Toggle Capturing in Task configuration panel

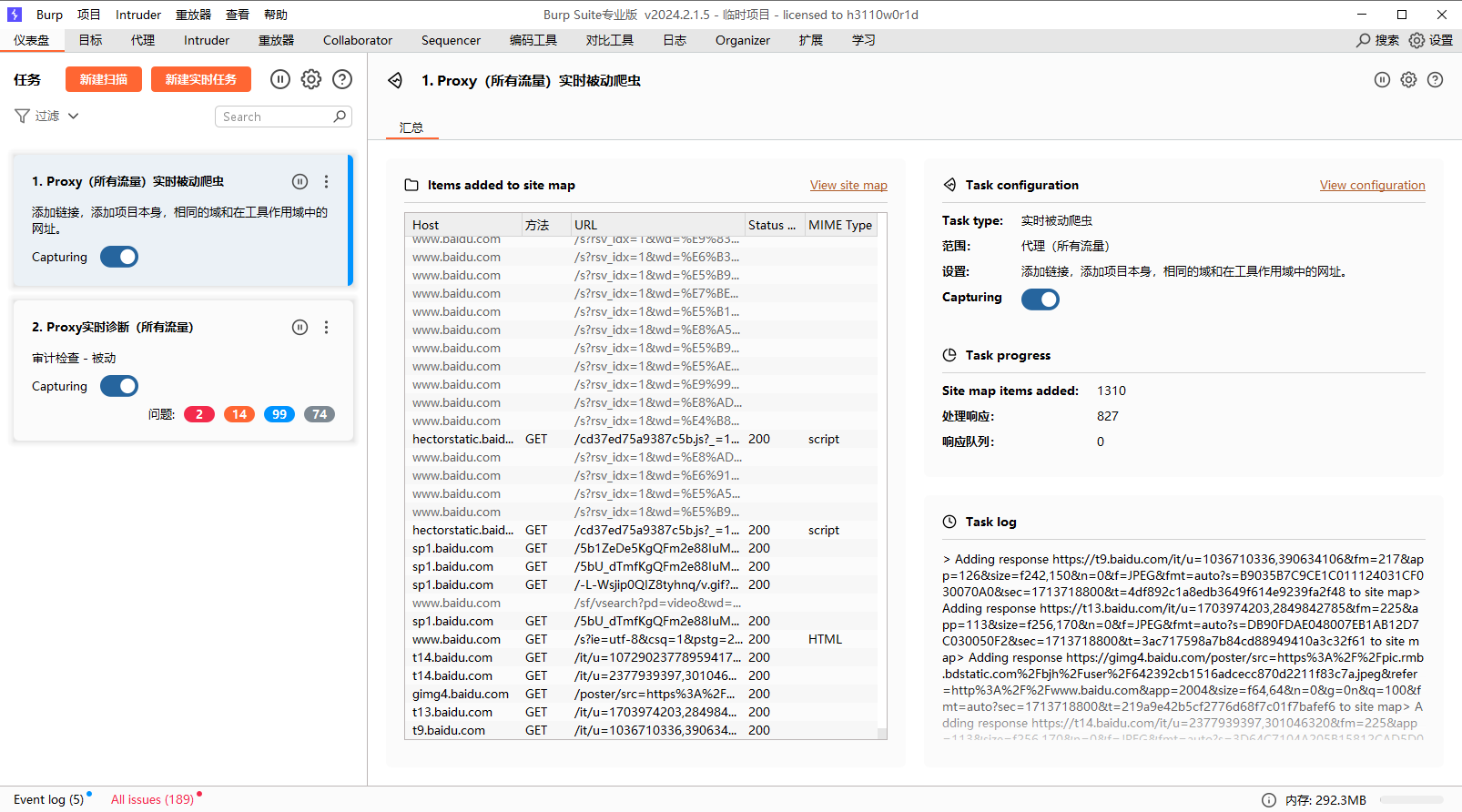(x=1041, y=299)
